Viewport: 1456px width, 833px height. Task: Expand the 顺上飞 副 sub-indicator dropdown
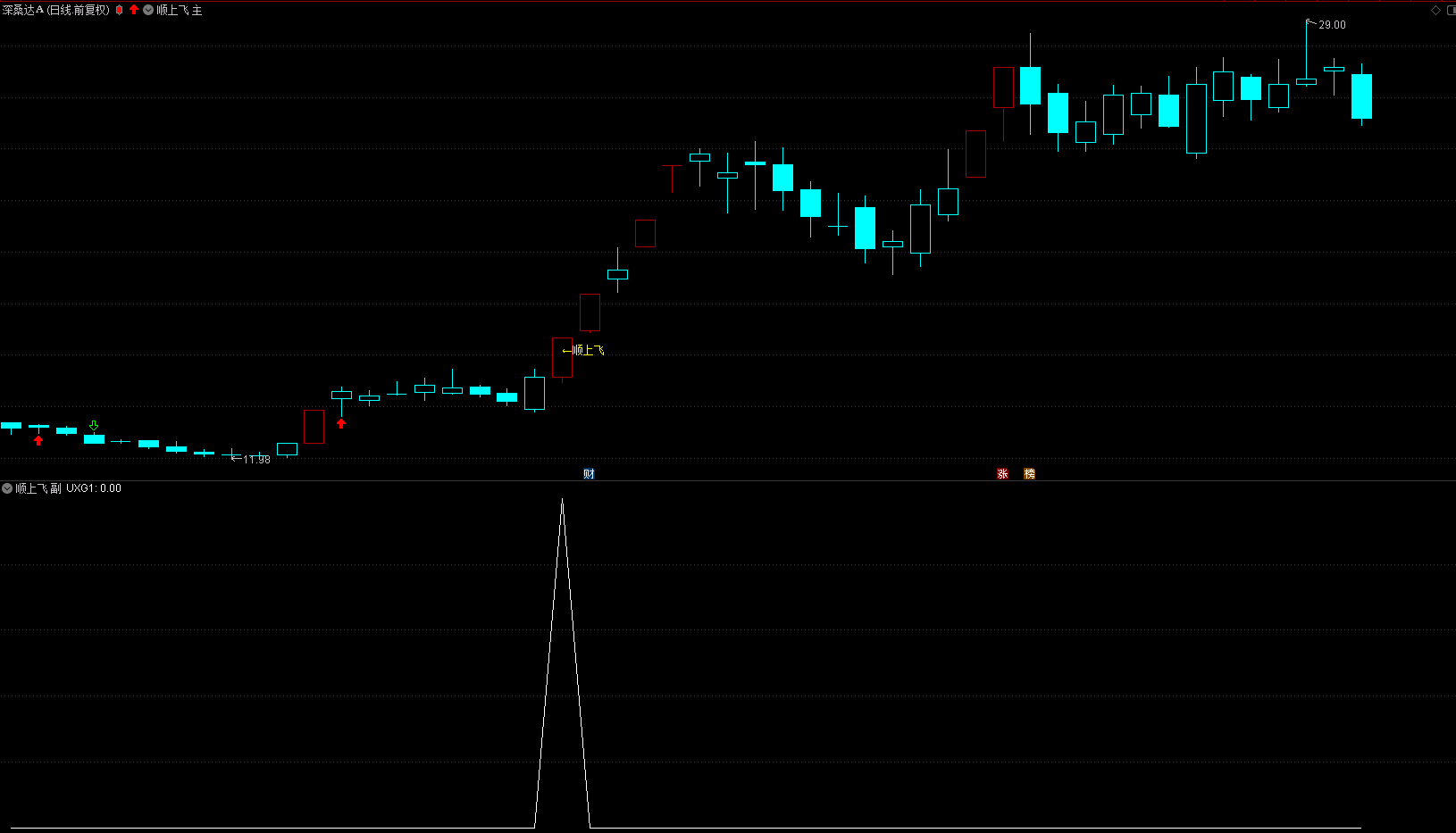click(7, 488)
